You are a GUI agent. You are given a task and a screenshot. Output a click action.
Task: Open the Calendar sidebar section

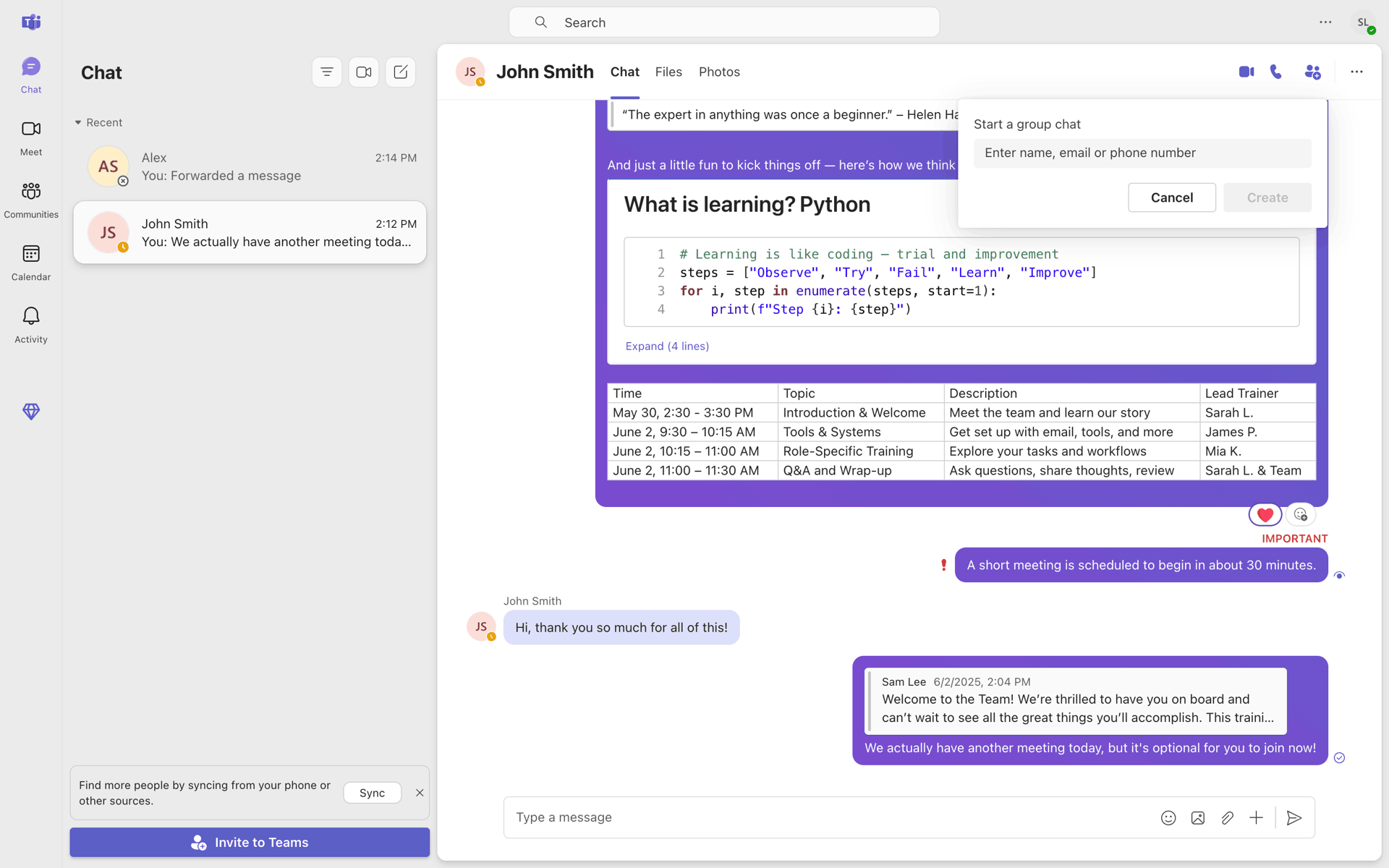point(31,263)
